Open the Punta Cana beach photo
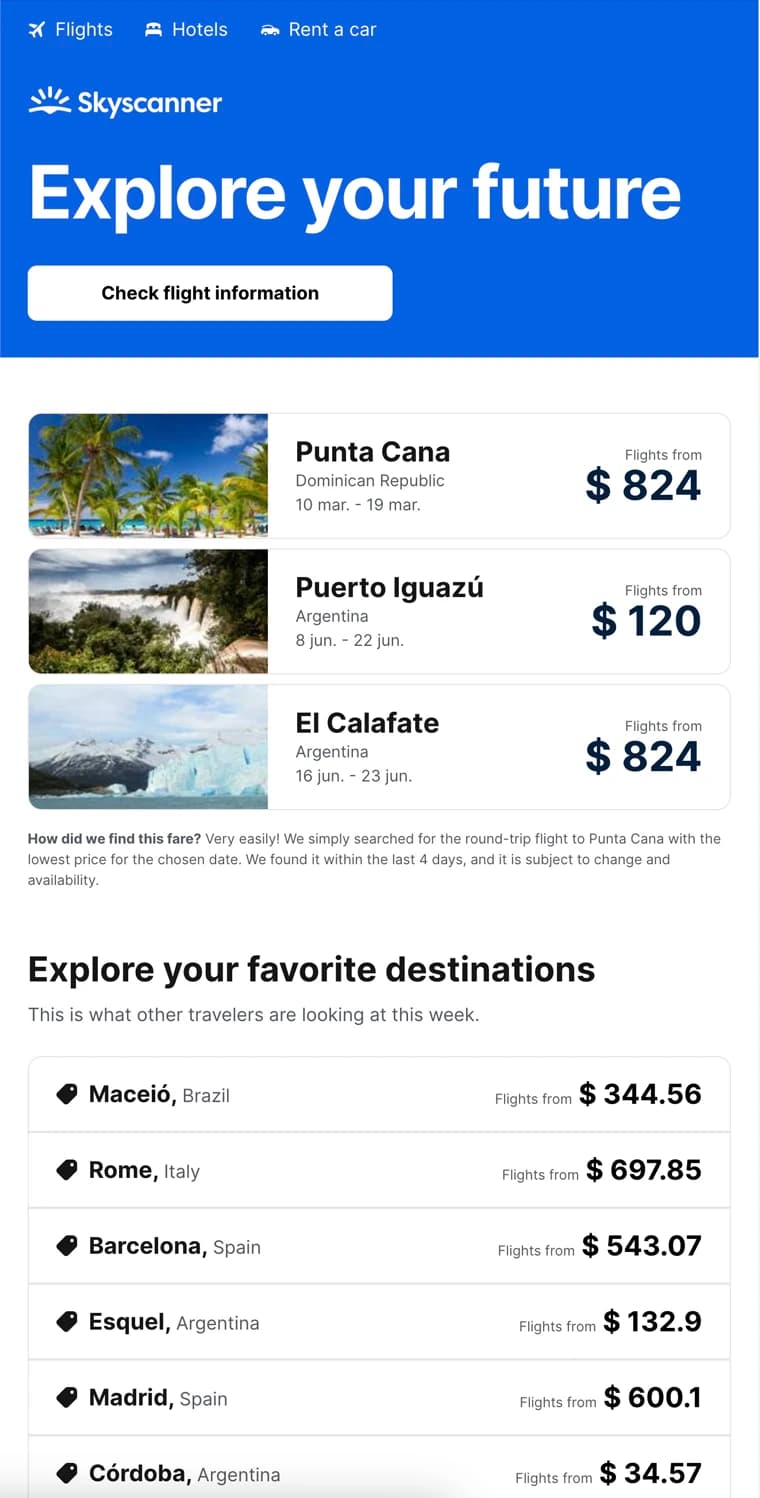This screenshot has height=1498, width=760. [x=148, y=476]
